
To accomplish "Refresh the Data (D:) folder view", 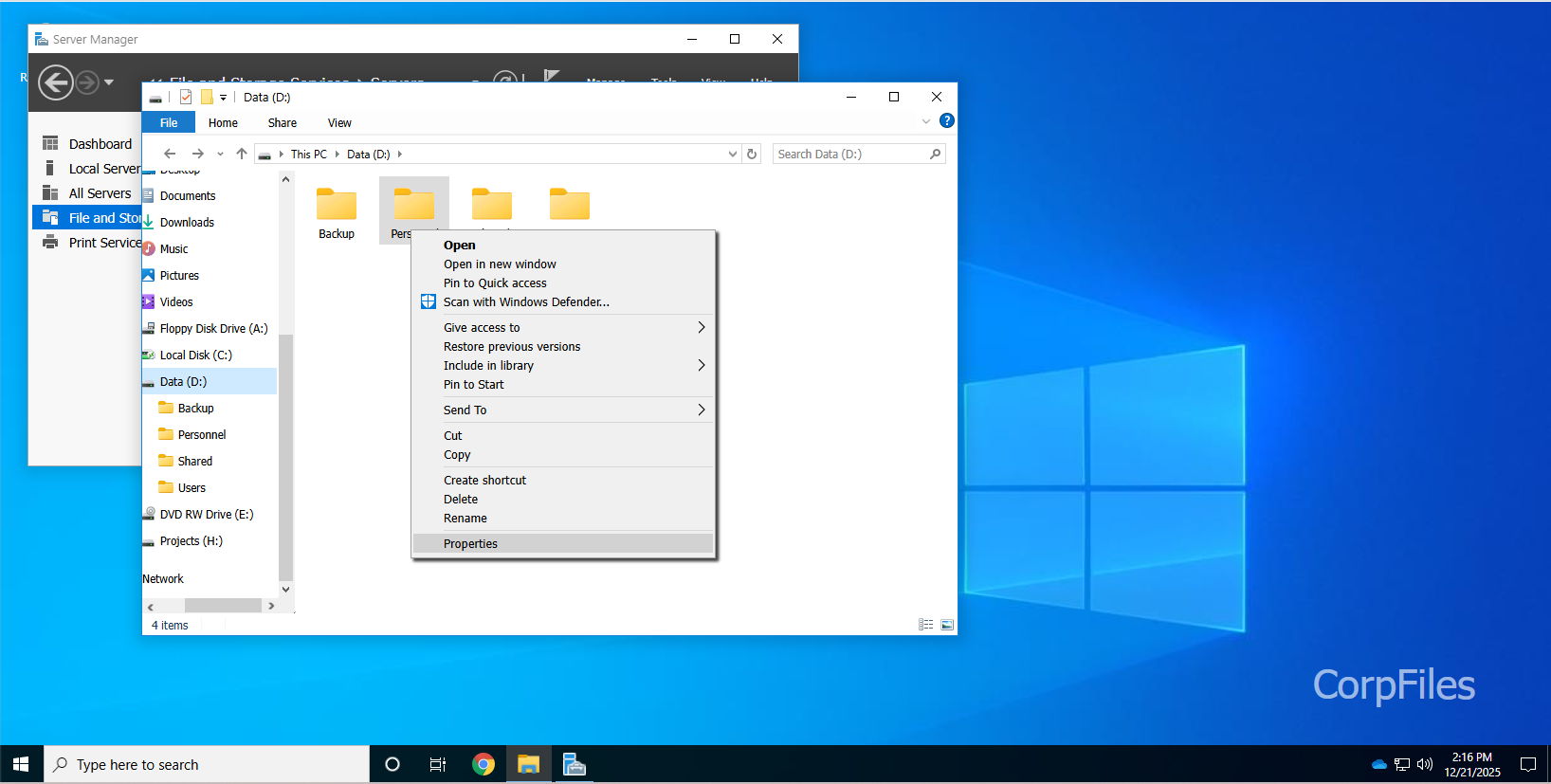I will (x=752, y=155).
